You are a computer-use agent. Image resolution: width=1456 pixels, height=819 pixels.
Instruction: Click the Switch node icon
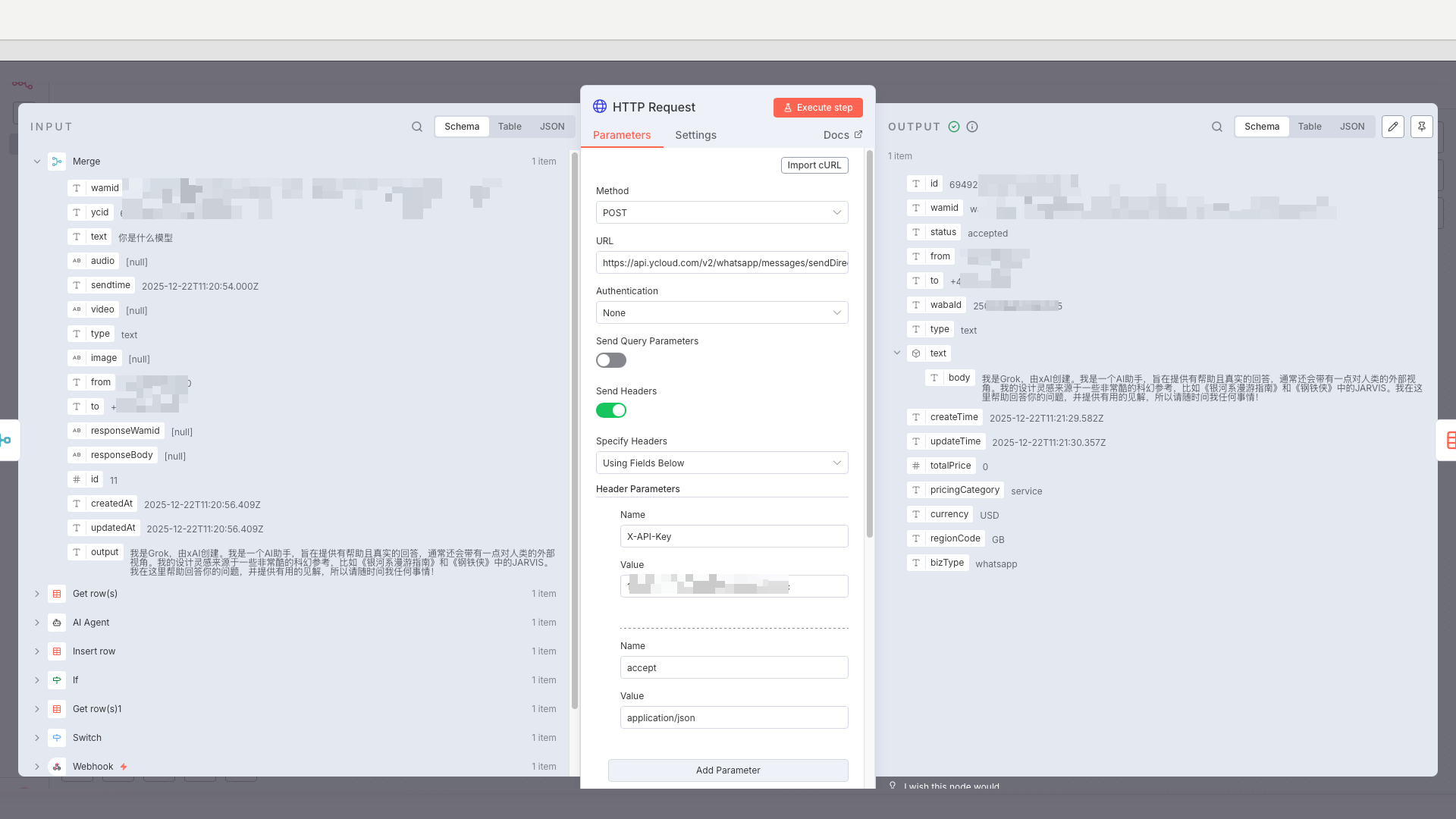point(57,738)
